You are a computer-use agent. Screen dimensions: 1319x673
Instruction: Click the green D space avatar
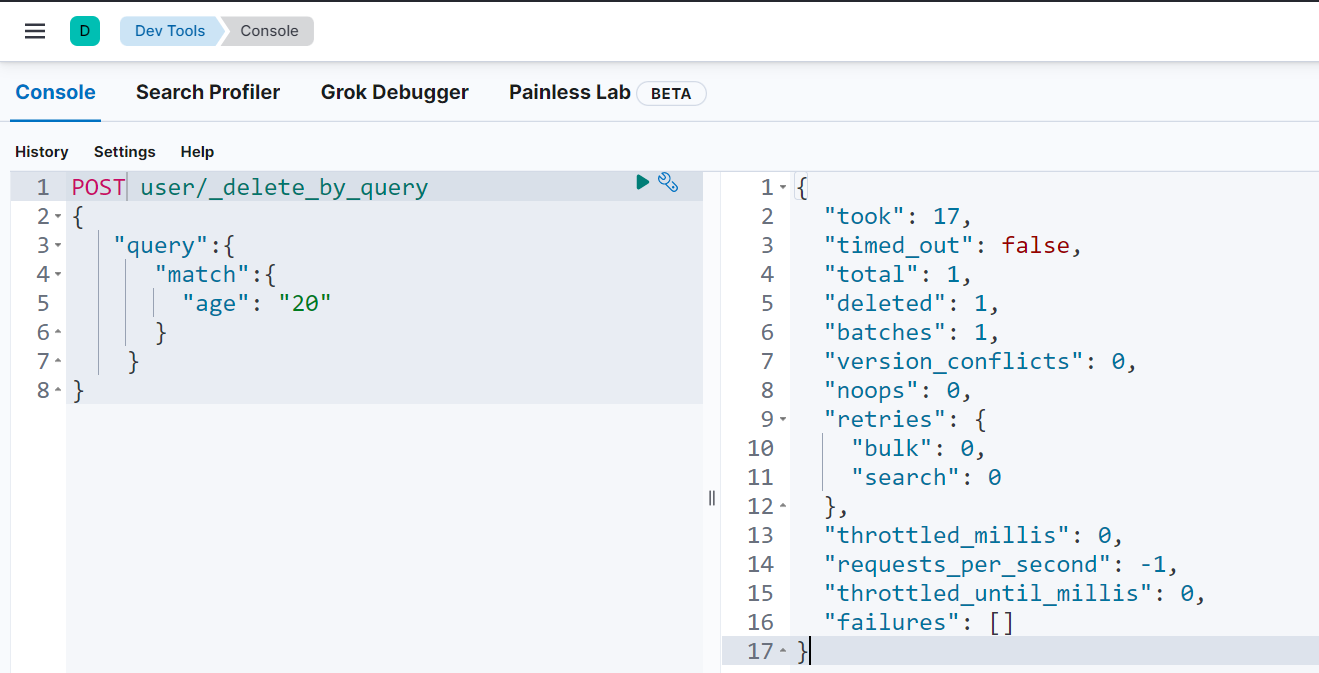(x=85, y=31)
